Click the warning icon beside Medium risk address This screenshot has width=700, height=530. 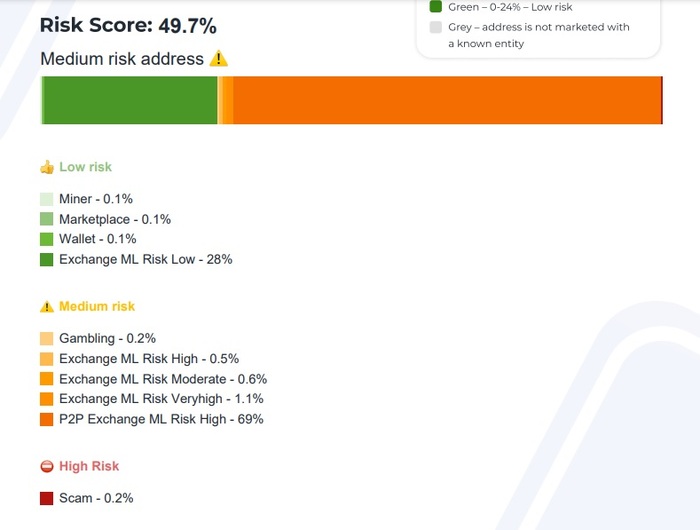point(220,59)
